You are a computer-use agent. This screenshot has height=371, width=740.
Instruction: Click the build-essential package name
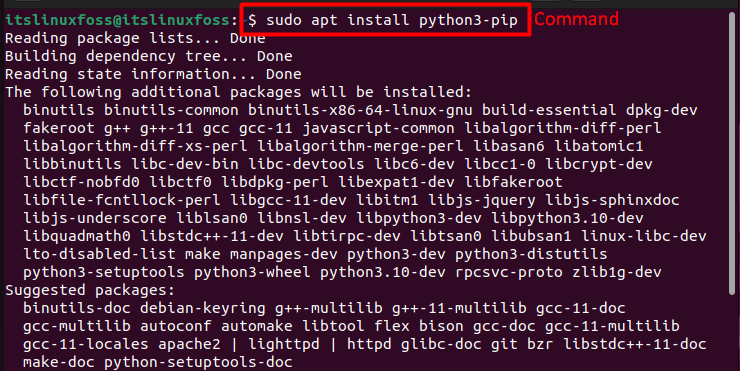click(549, 110)
